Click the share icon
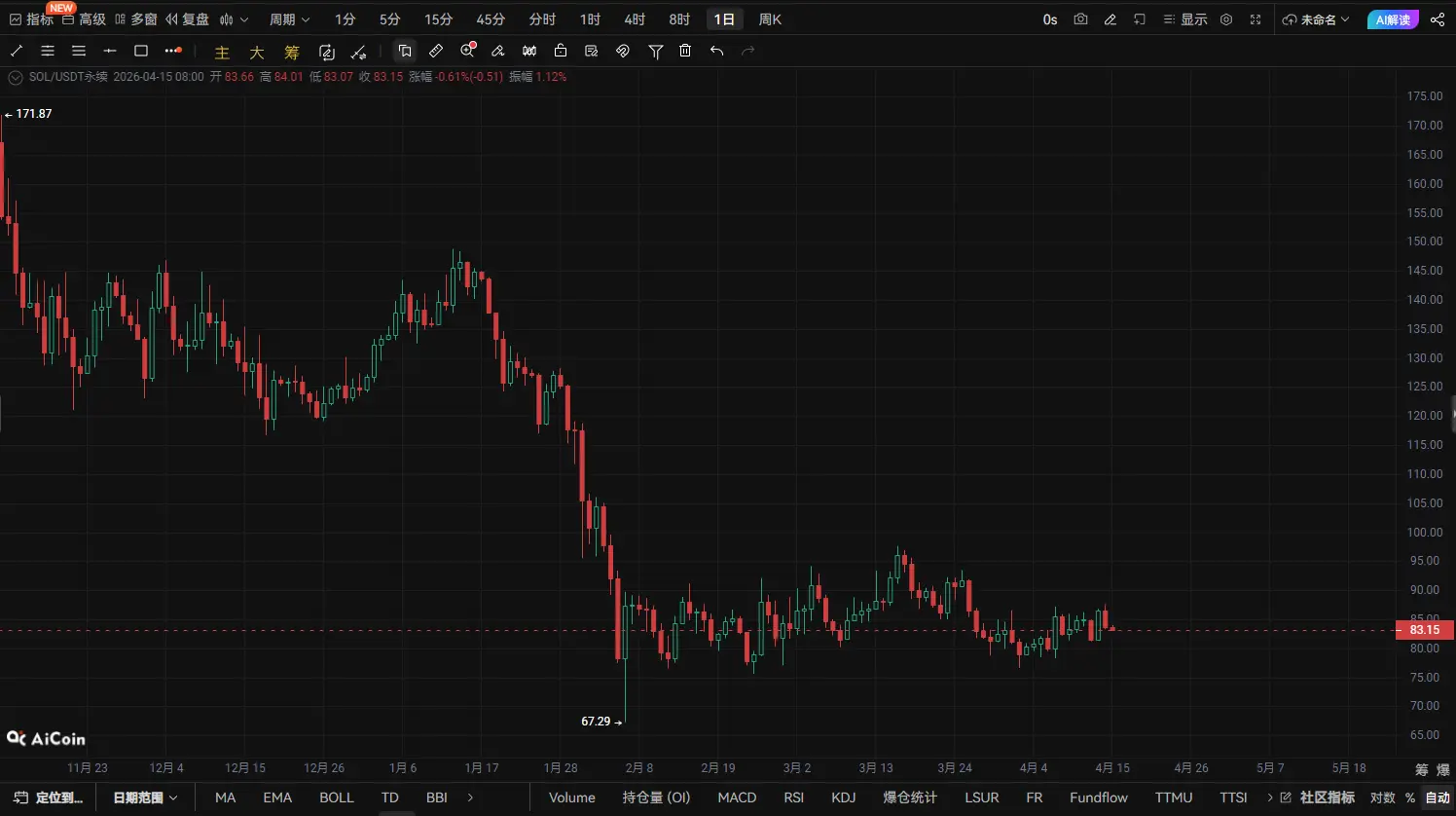This screenshot has height=816, width=1456. pyautogui.click(x=1438, y=19)
